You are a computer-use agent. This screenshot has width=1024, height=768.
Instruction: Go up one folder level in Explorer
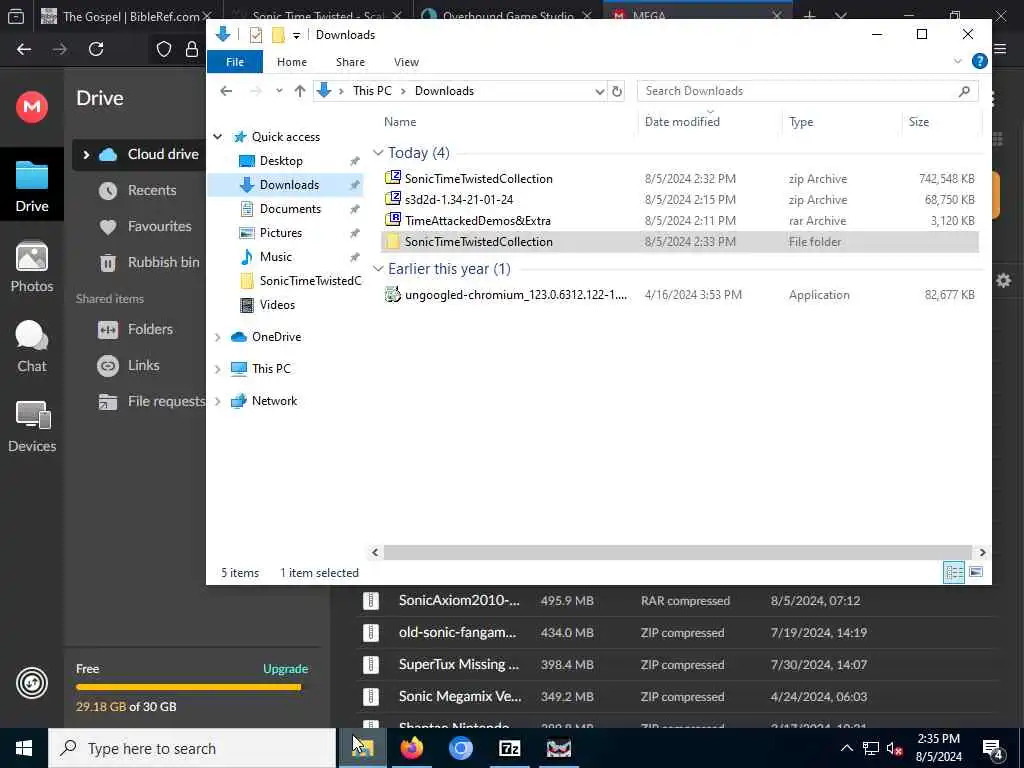coord(300,91)
